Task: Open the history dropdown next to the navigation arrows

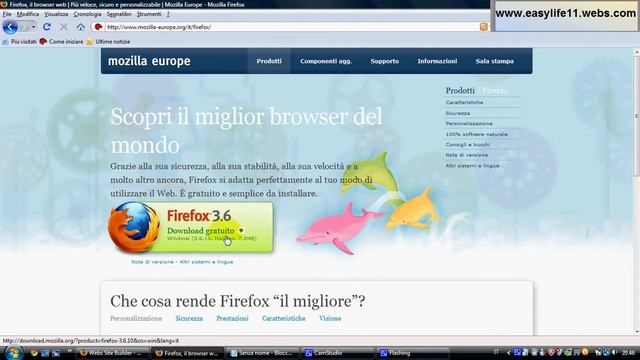Action: pyautogui.click(x=33, y=27)
